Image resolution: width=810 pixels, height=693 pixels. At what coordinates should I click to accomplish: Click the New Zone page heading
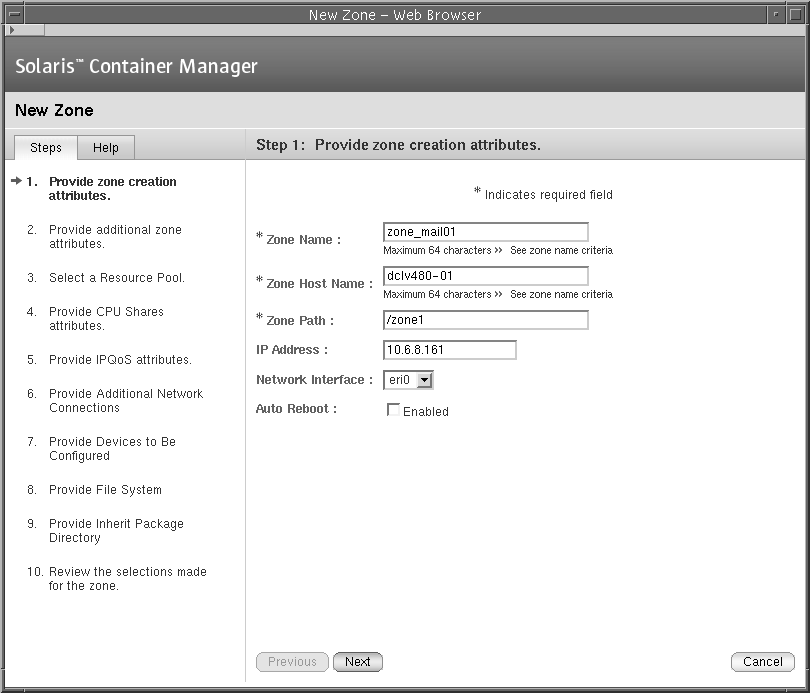54,110
